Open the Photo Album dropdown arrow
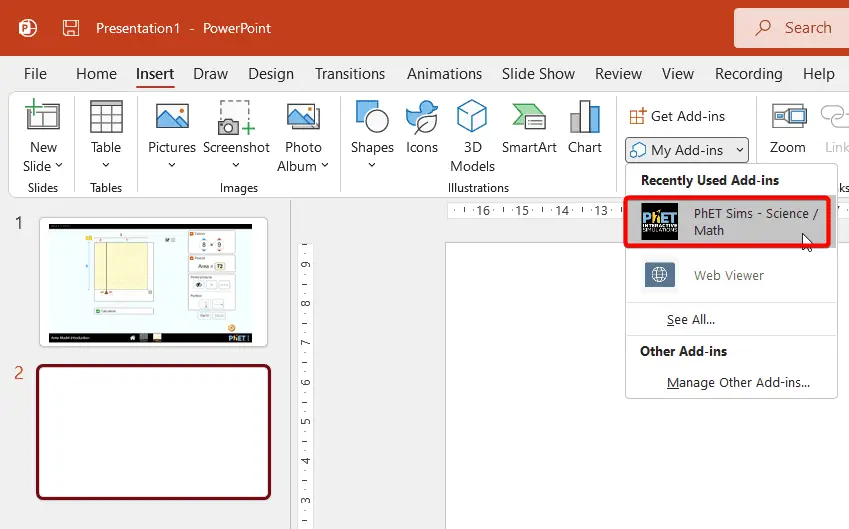Image resolution: width=849 pixels, height=529 pixels. pos(325,166)
